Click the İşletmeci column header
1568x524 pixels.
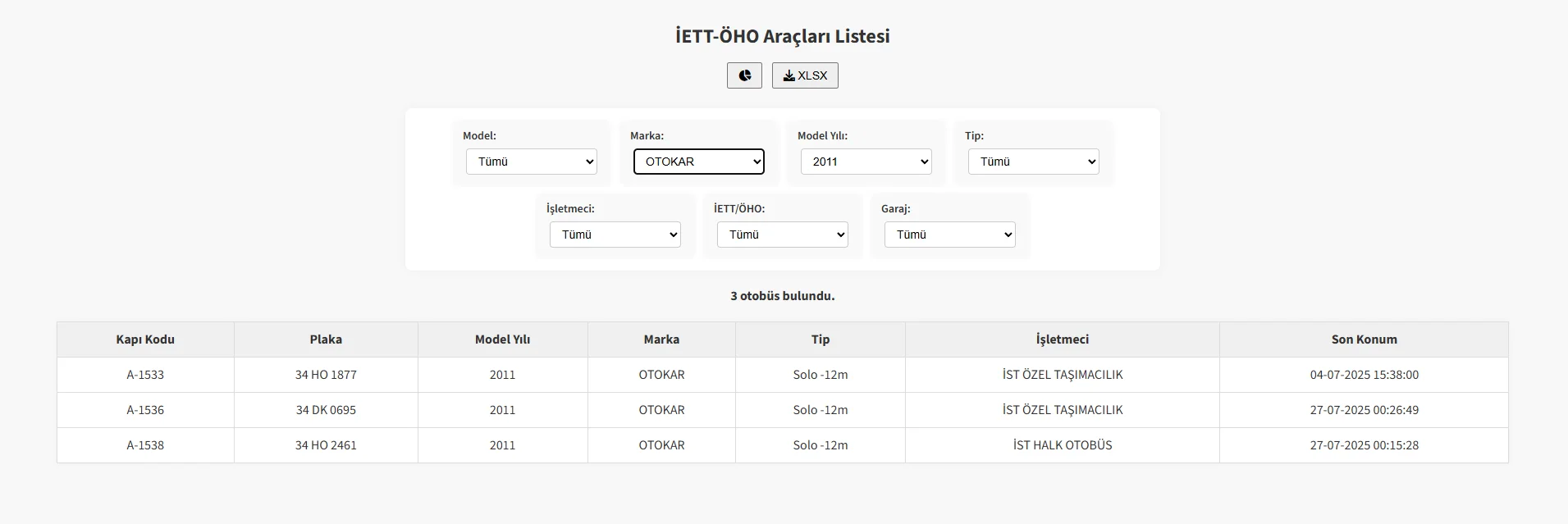click(1062, 339)
